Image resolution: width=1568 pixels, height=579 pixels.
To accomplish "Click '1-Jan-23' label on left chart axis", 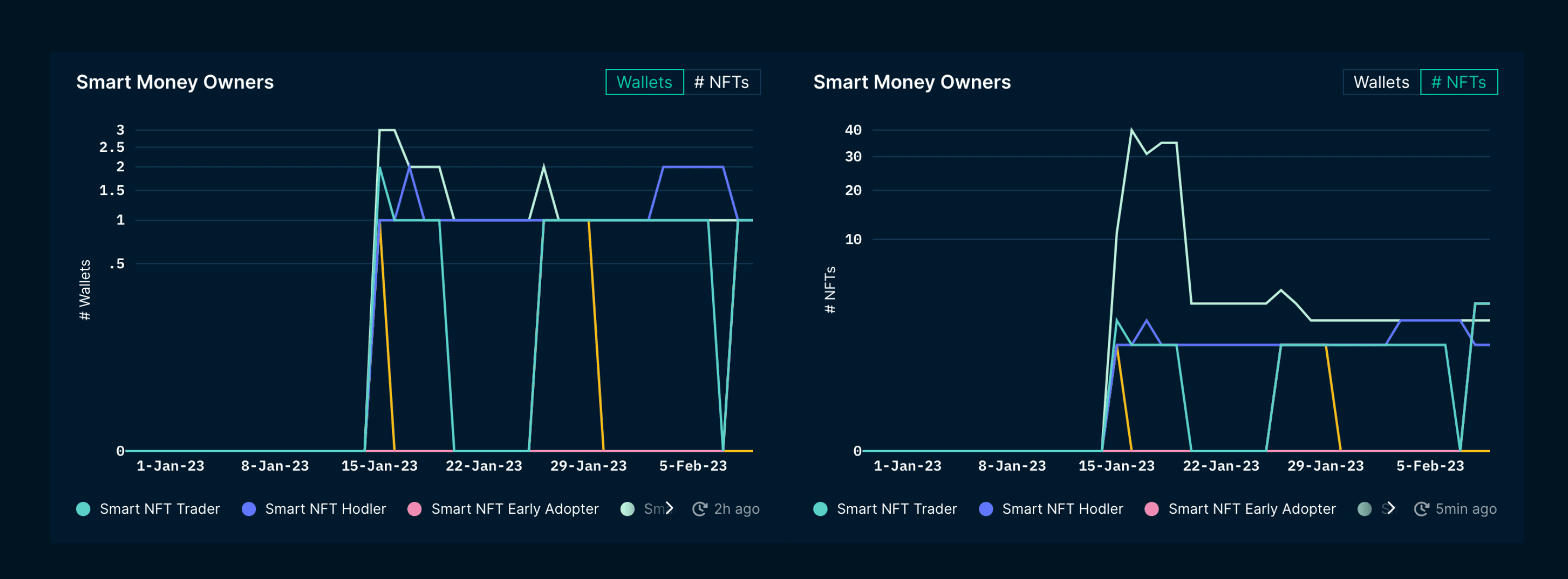I will pos(170,466).
